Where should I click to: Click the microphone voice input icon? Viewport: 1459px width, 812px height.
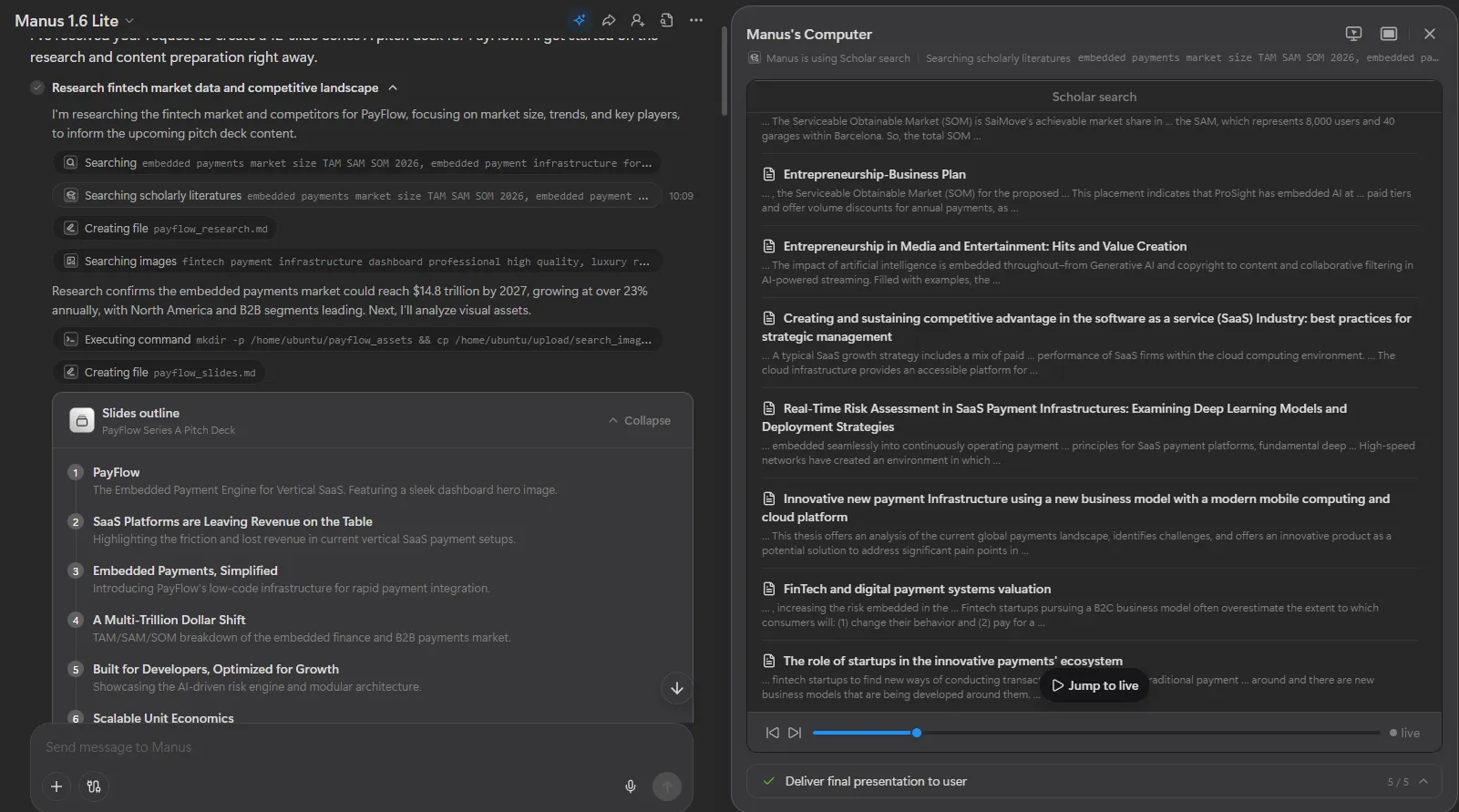point(631,786)
